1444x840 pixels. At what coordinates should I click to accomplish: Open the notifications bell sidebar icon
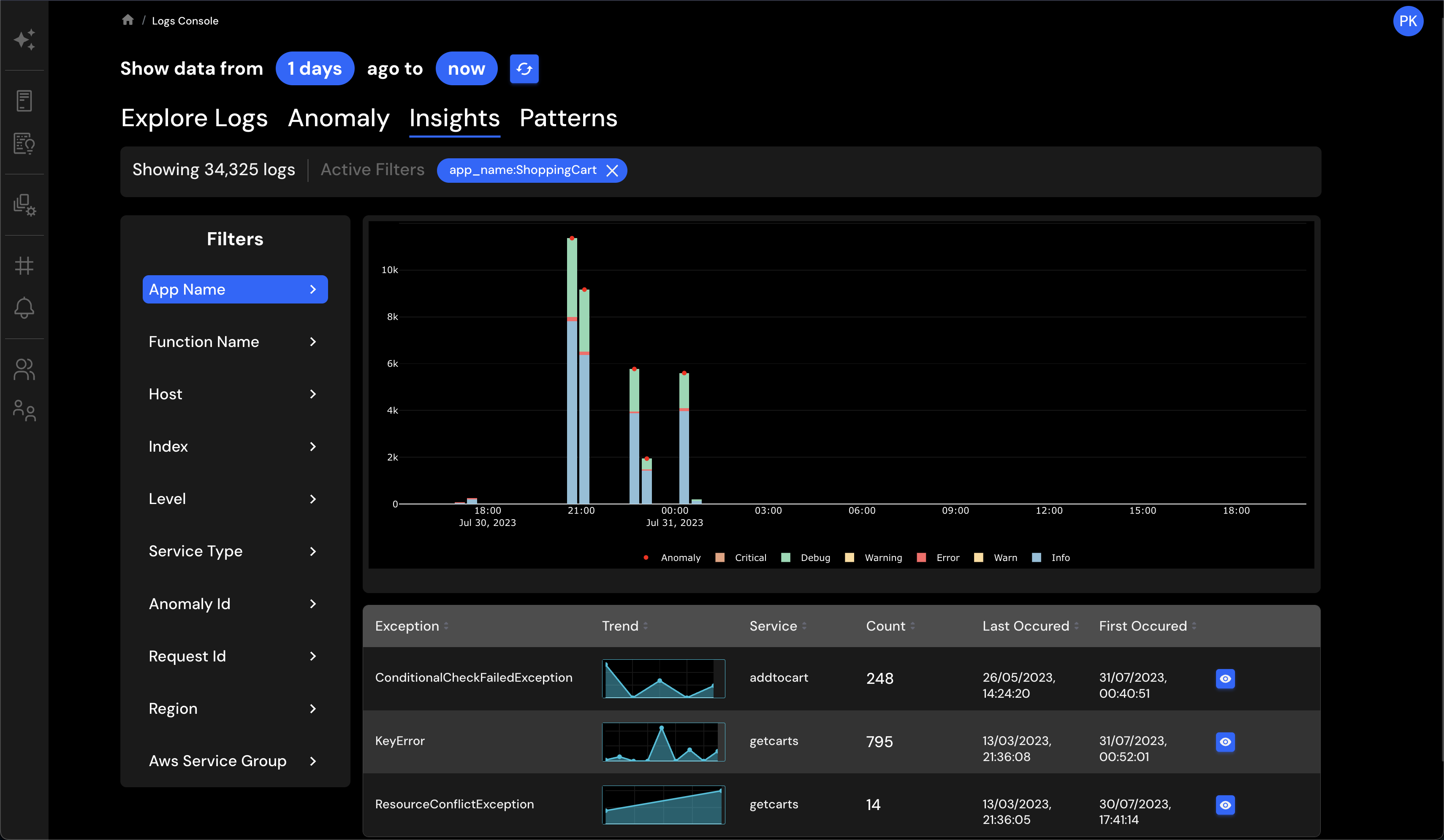24,308
